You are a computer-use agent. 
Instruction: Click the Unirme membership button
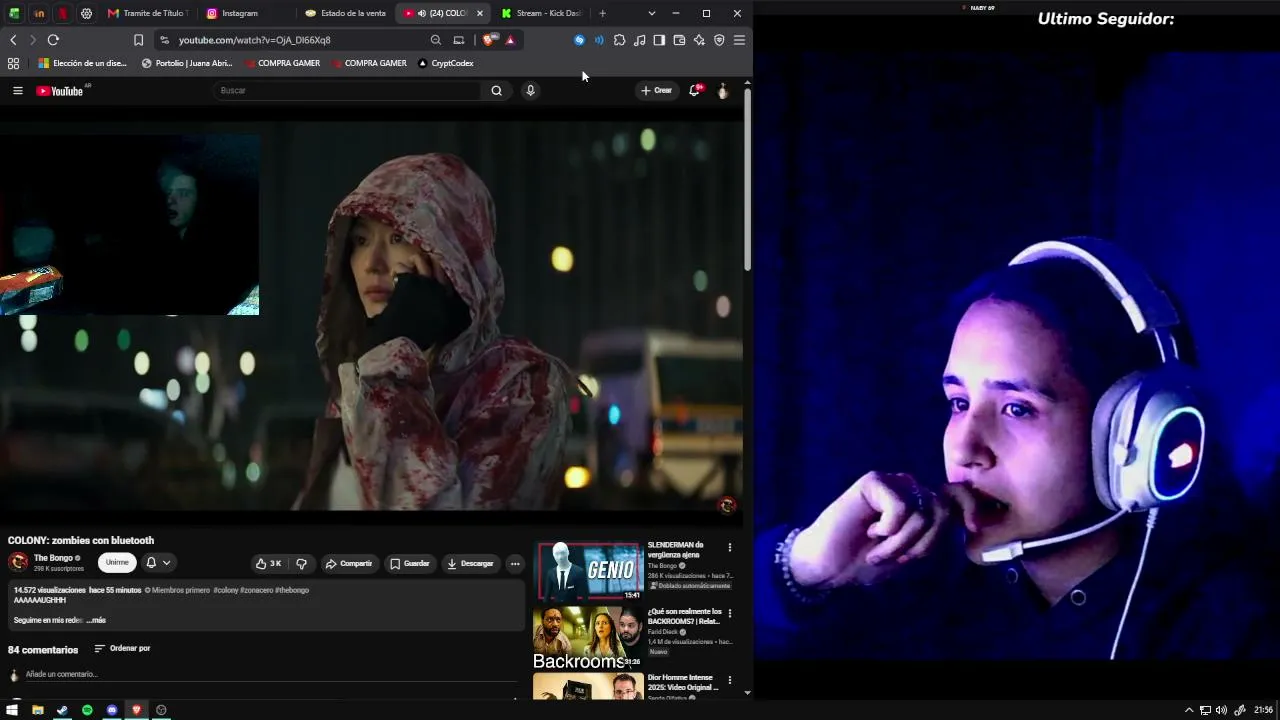tap(117, 562)
